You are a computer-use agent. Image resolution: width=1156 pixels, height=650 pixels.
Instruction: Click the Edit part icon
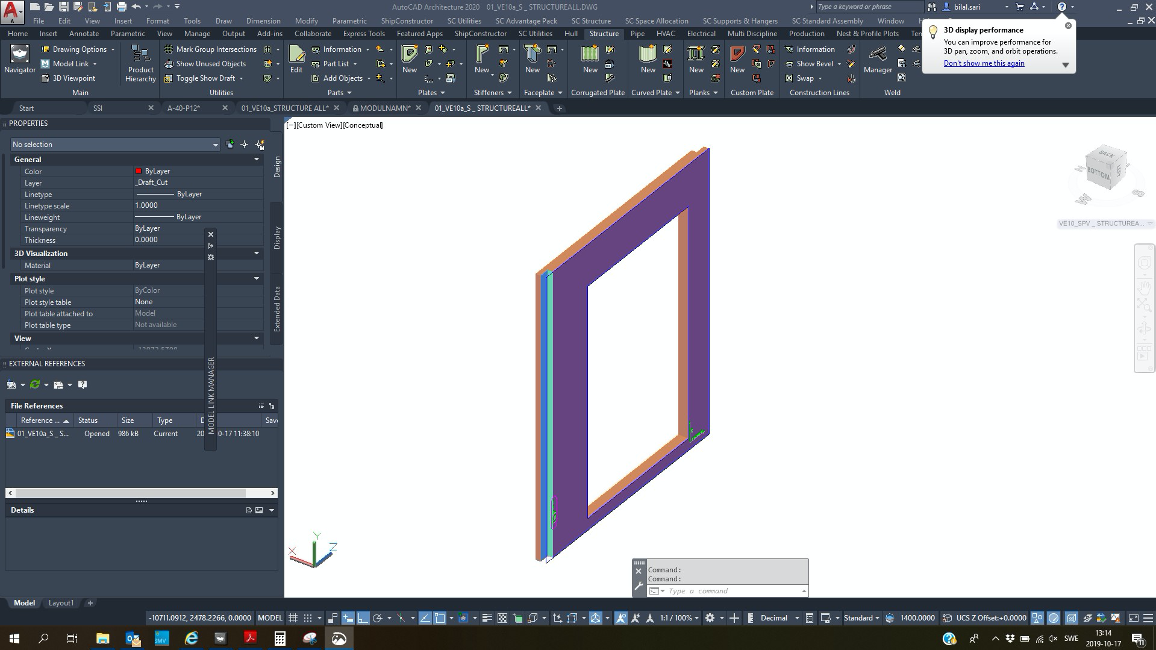(x=296, y=59)
